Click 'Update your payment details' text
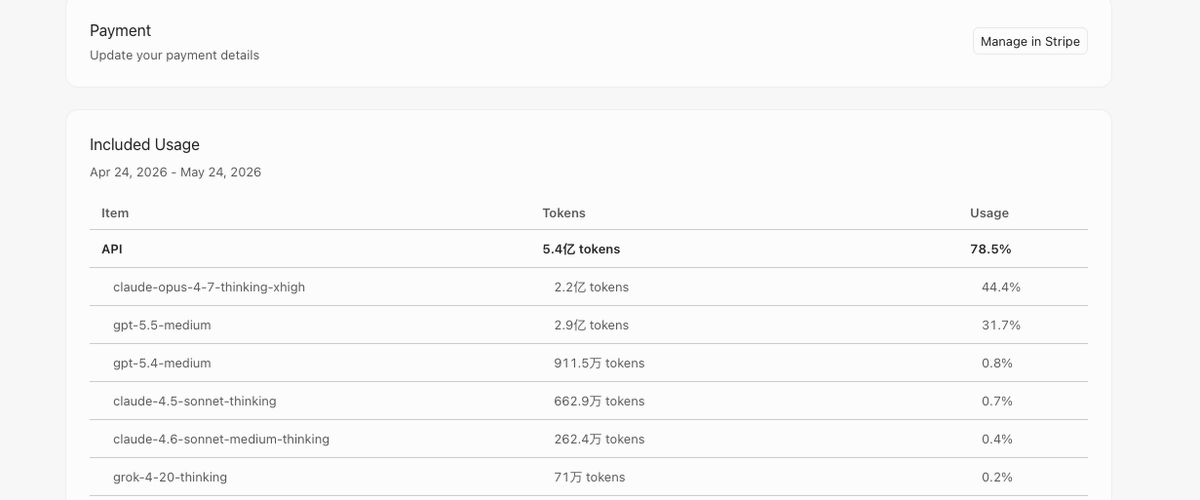Screen dimensions: 1200x500 (x=174, y=55)
